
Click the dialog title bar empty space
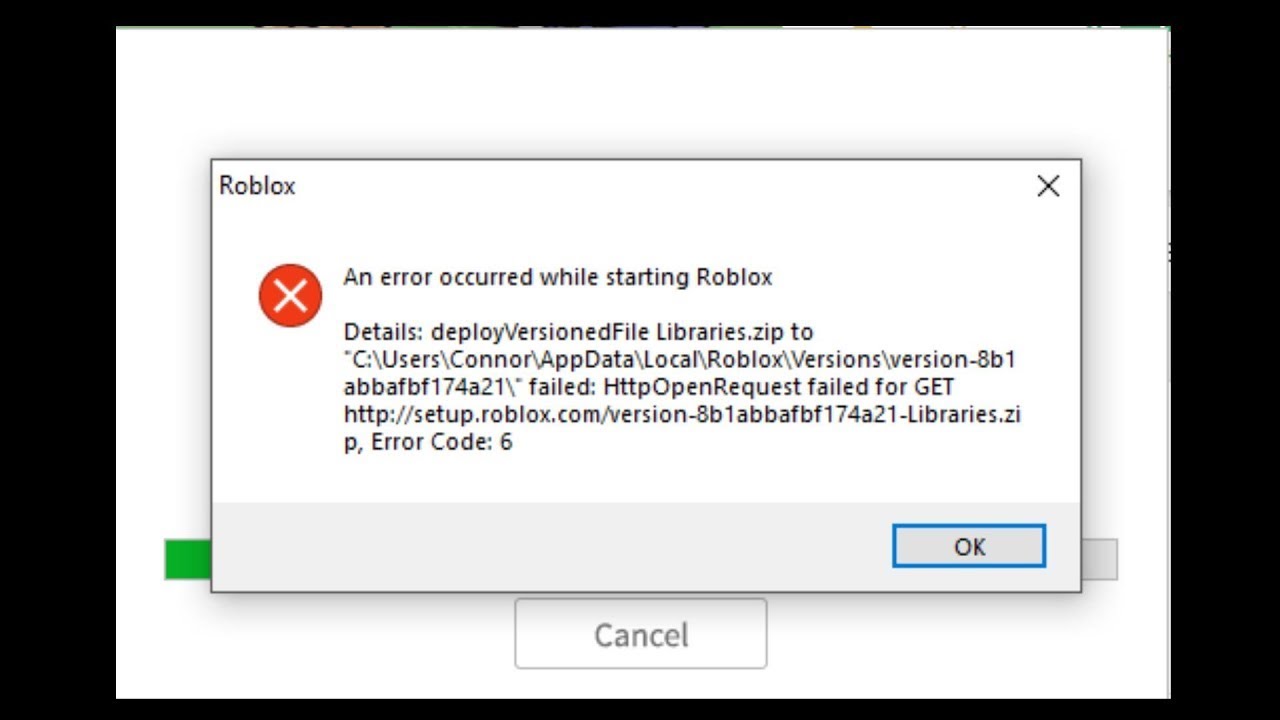click(660, 186)
